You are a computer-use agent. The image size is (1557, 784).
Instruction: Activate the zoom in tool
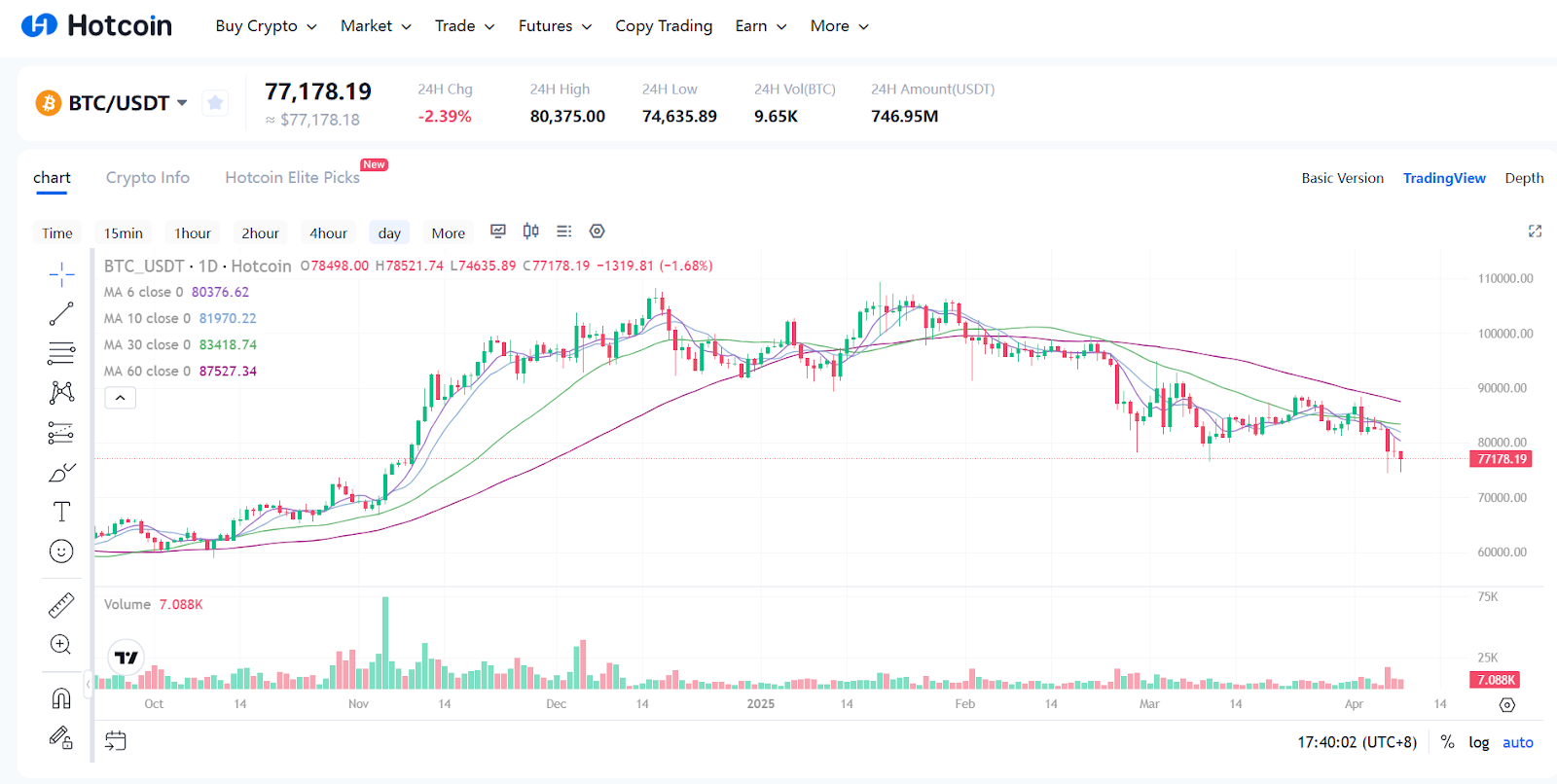coord(61,645)
